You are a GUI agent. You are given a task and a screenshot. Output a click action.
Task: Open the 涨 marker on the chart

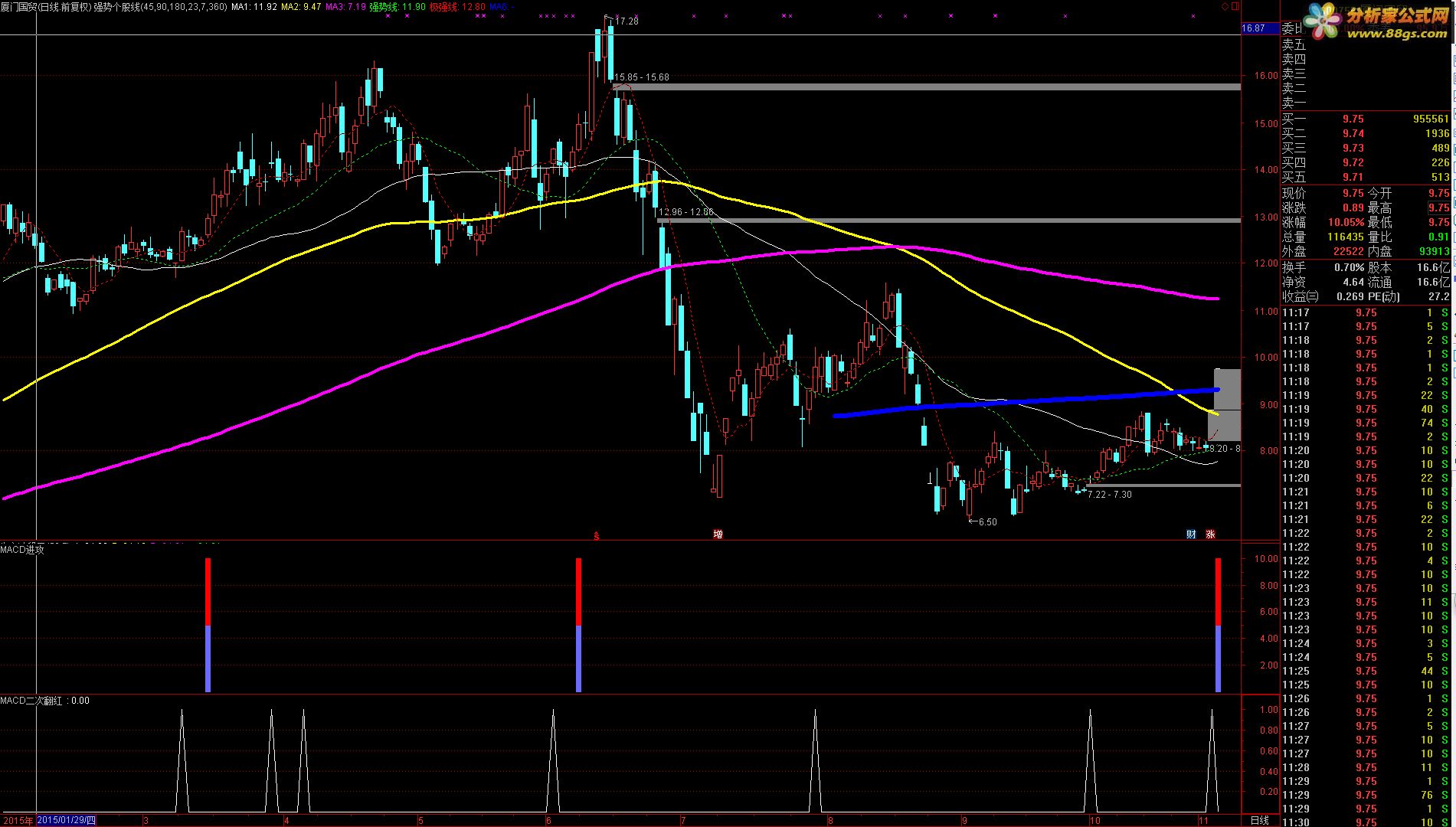(x=1211, y=534)
